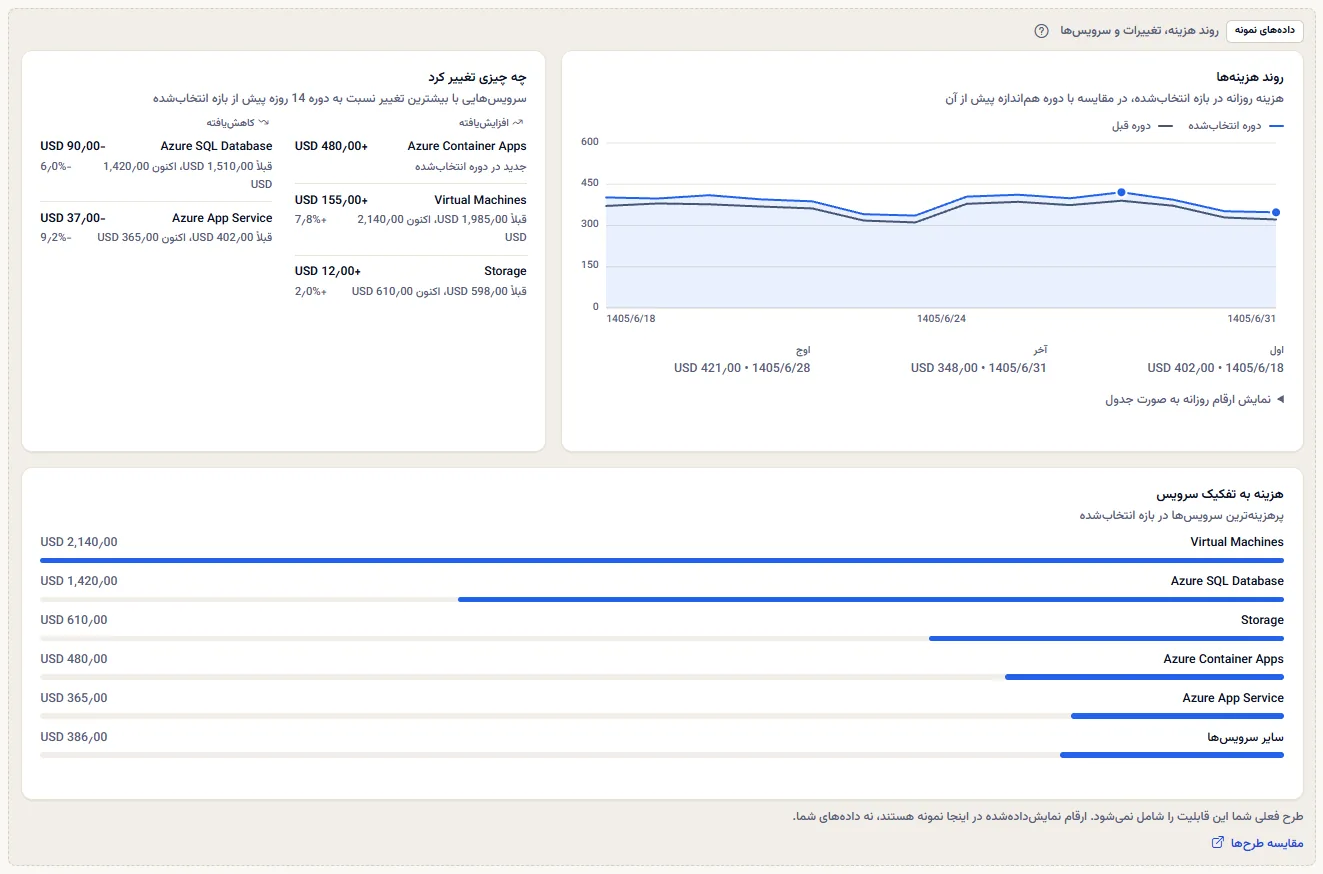The height and width of the screenshot is (874, 1323).
Task: Click the "چه چیزی تغییر کرد" heading
Action: pos(477,77)
